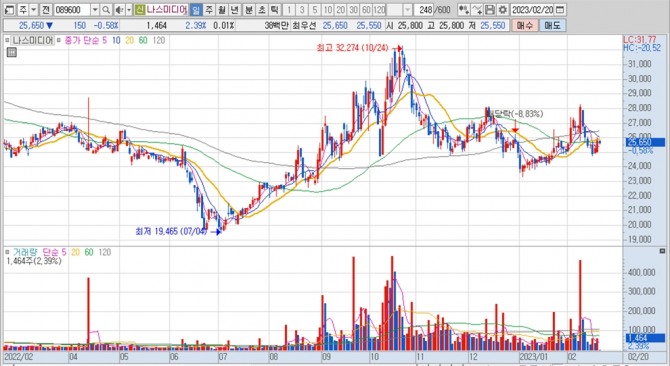
Task: Select the 3 interval button
Action: click(302, 9)
